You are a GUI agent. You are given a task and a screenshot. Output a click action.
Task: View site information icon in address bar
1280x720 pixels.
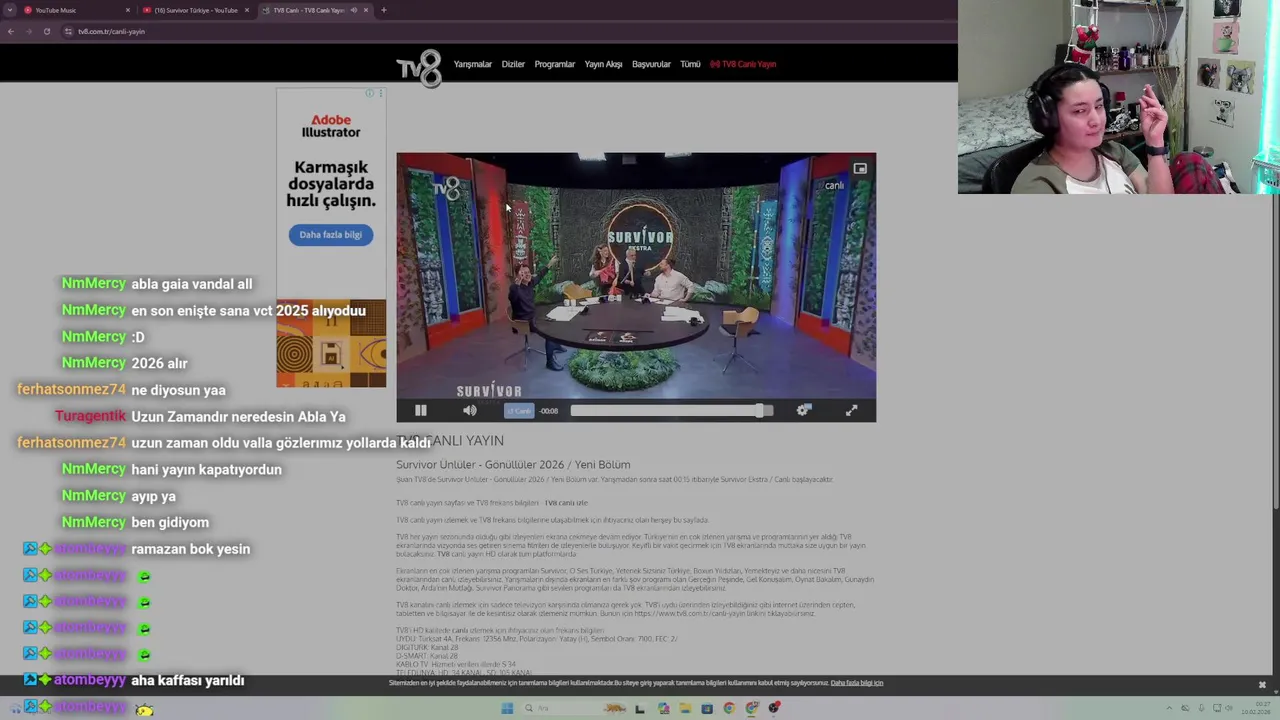coord(69,31)
